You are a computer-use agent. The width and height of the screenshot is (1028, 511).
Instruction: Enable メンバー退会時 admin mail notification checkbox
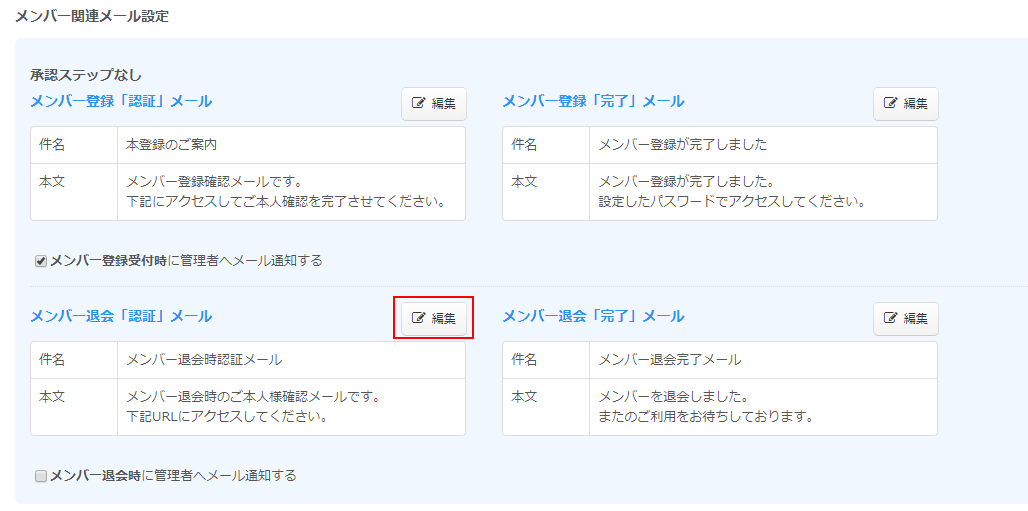[x=41, y=476]
